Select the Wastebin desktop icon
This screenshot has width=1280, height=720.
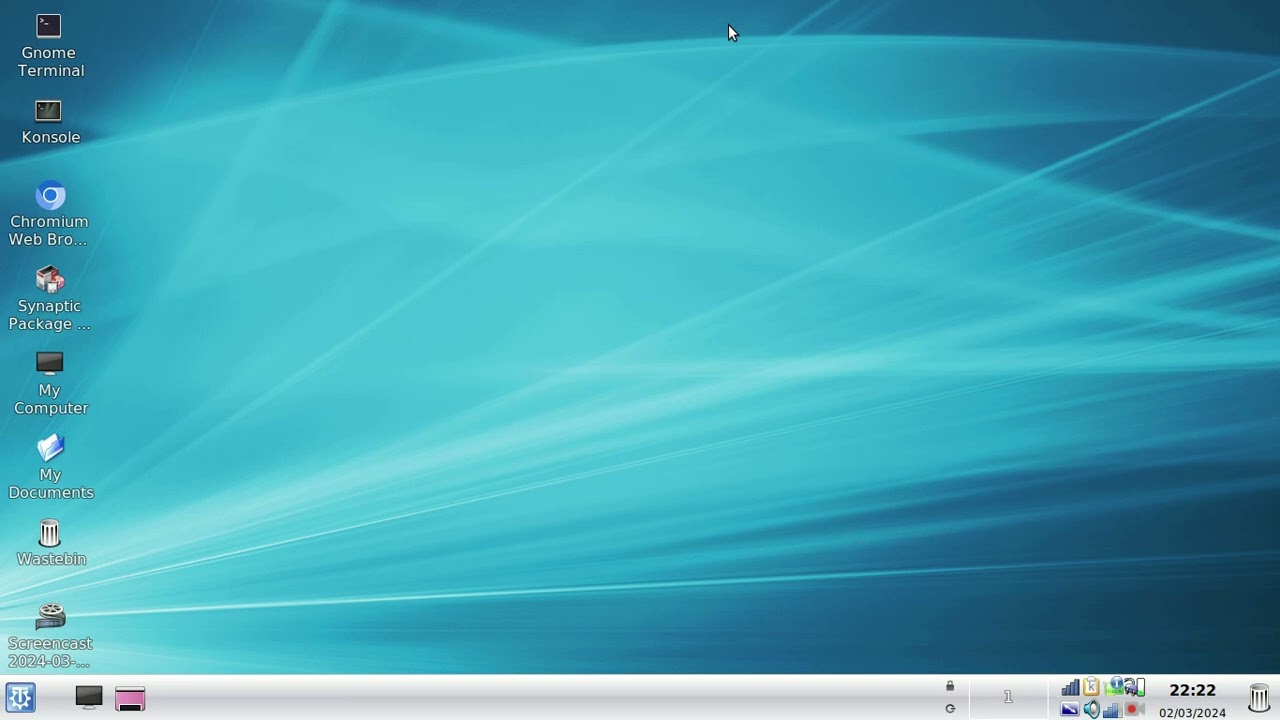(49, 533)
